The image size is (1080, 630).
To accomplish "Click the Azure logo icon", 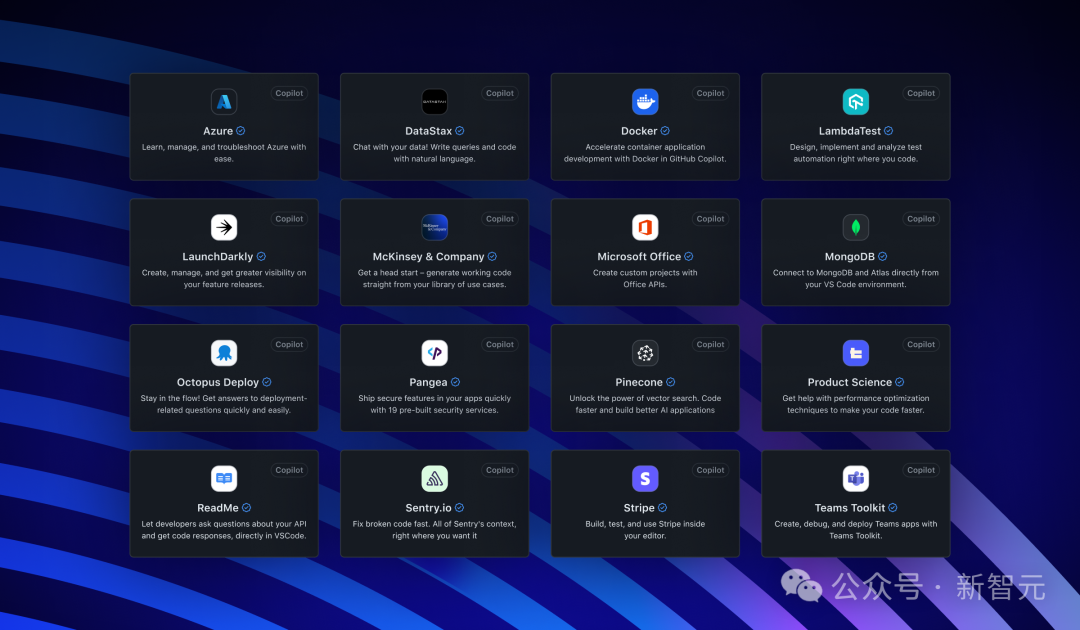I will tap(224, 102).
